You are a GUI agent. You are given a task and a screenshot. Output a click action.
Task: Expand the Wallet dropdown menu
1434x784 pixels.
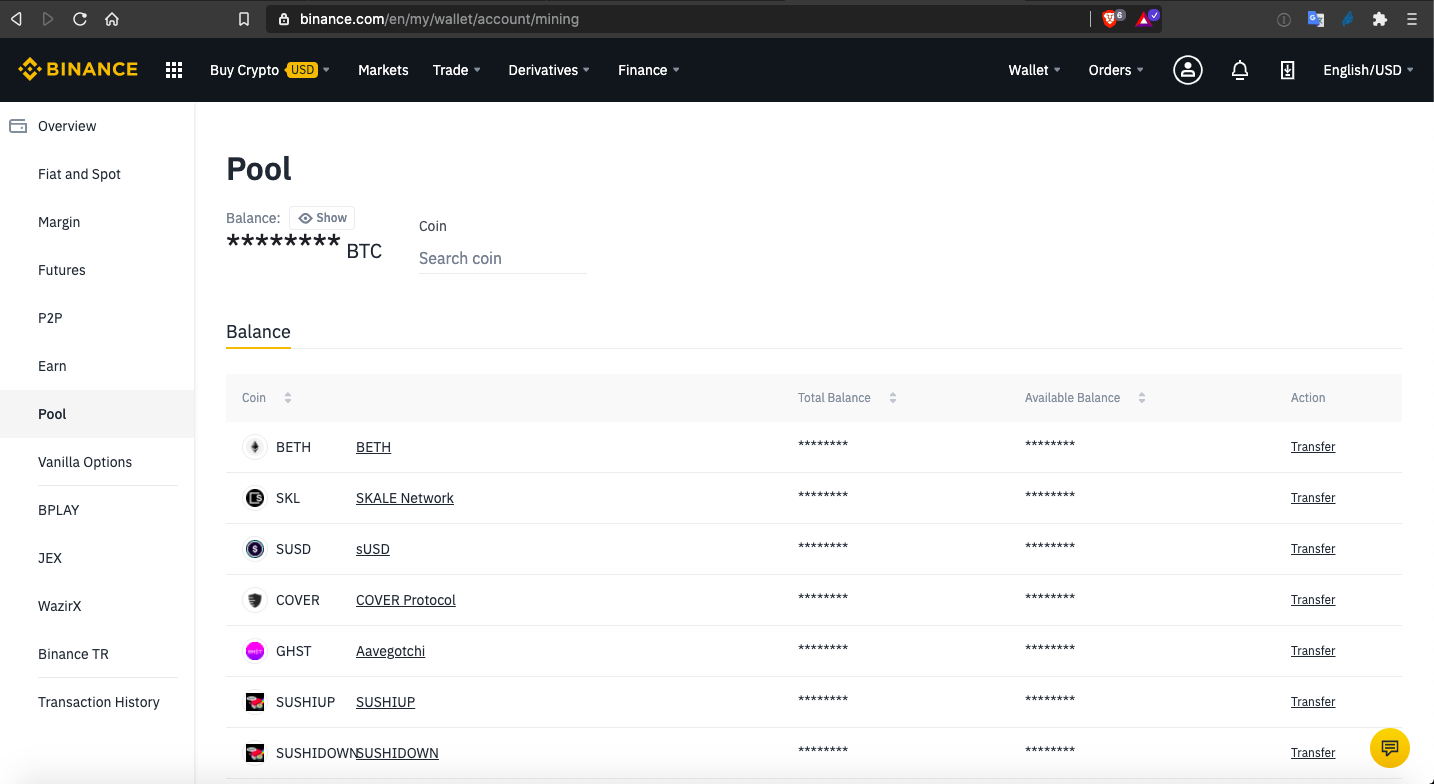[x=1035, y=70]
